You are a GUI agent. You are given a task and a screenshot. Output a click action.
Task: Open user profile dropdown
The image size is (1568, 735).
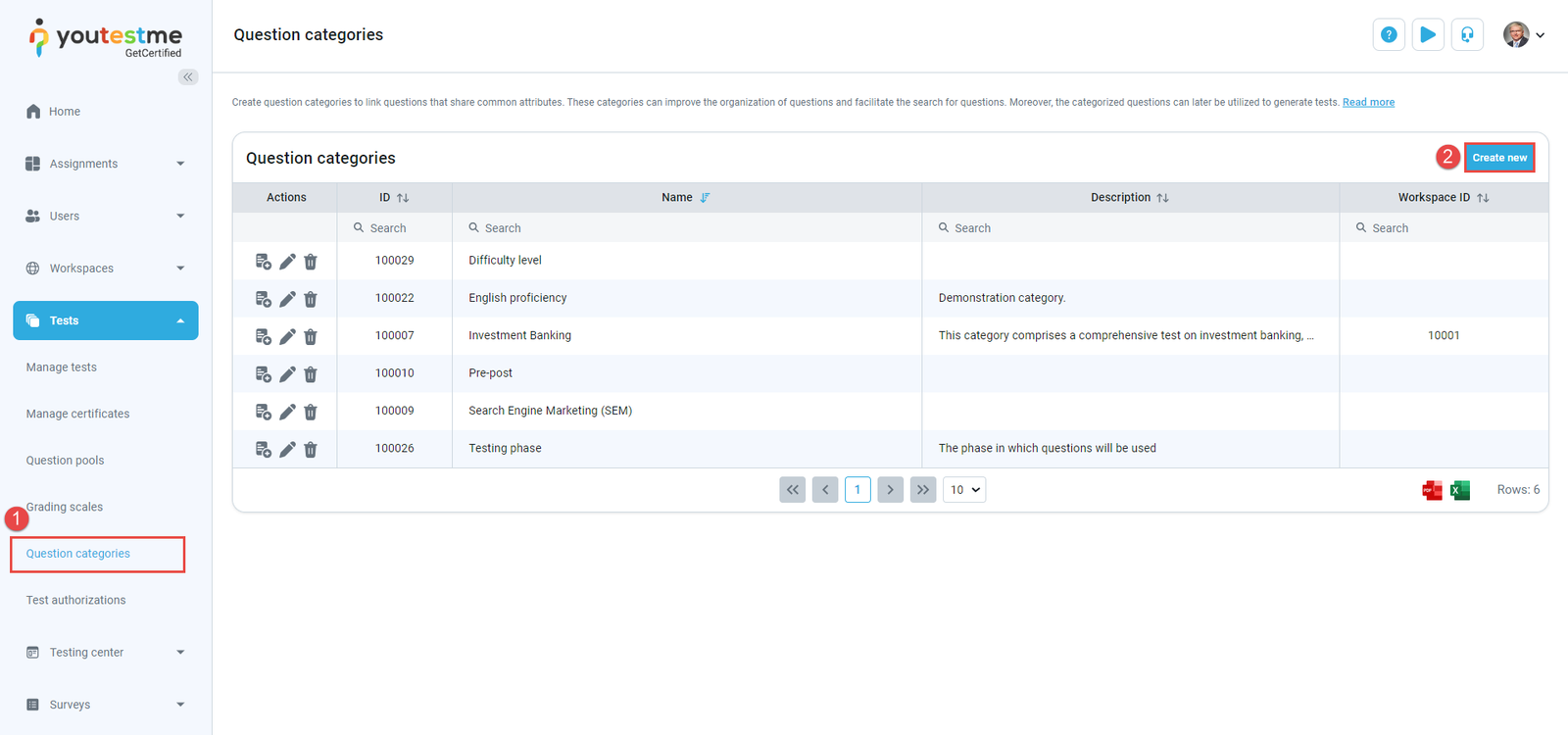(1524, 35)
